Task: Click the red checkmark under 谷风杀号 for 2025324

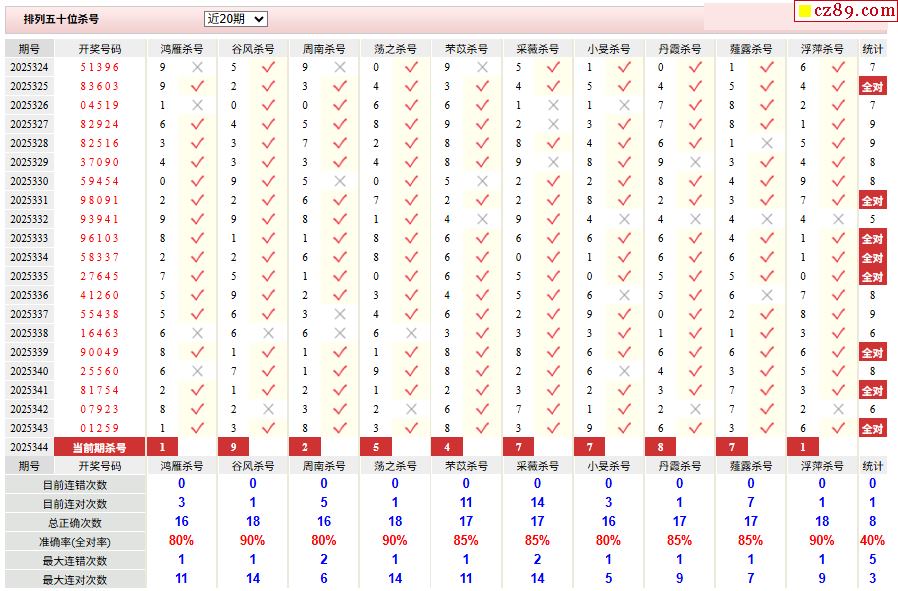Action: click(268, 67)
